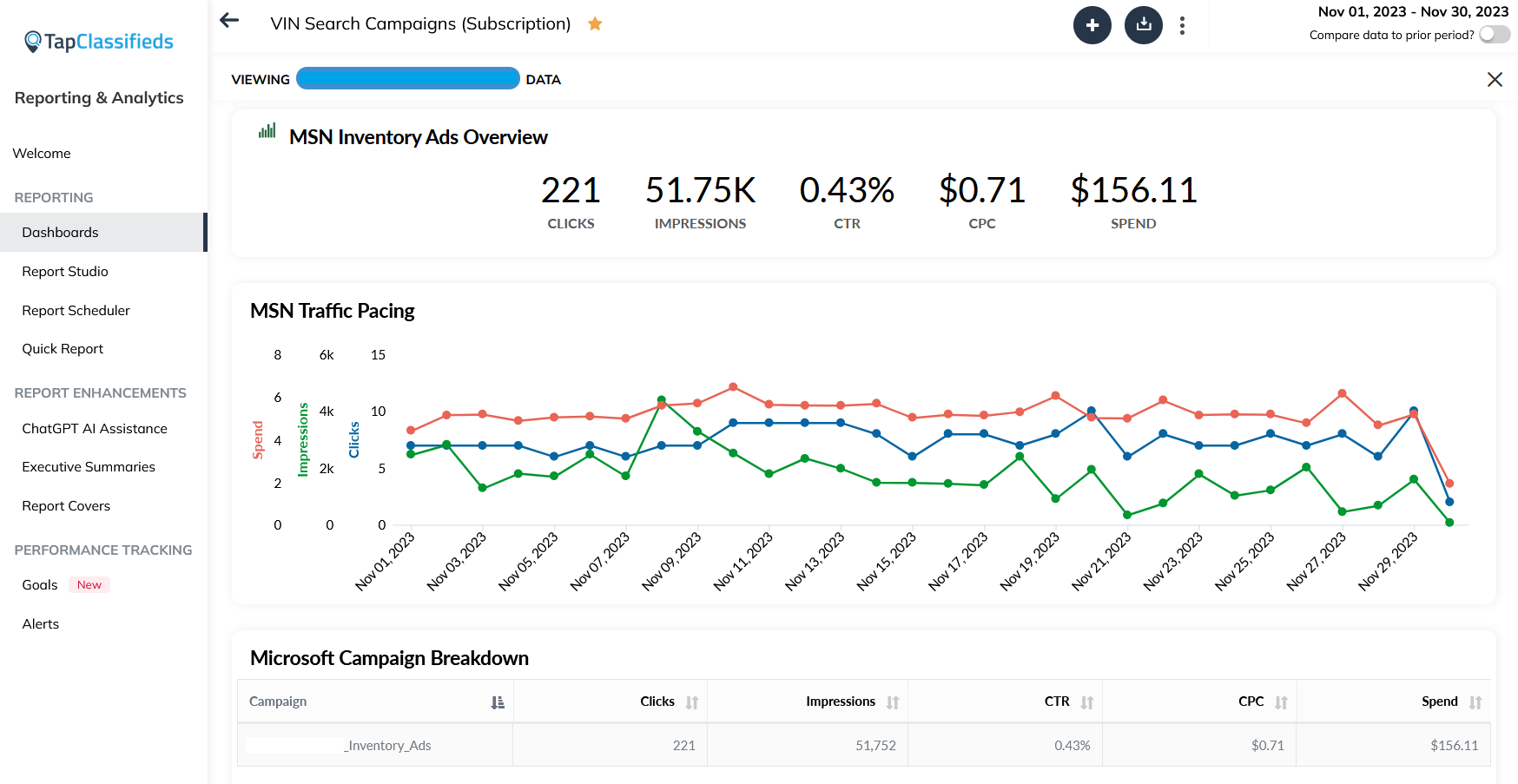Image resolution: width=1518 pixels, height=784 pixels.
Task: Enable compare data to prior period
Action: click(1494, 35)
